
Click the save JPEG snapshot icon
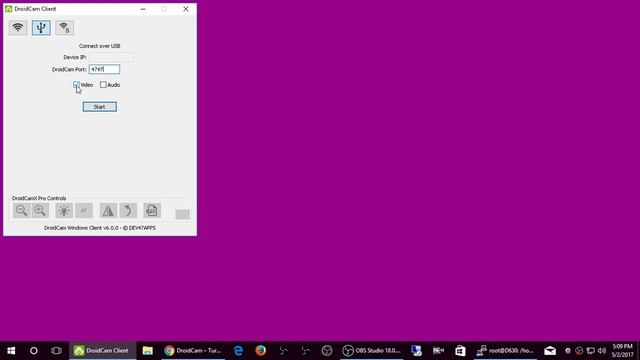pyautogui.click(x=152, y=211)
